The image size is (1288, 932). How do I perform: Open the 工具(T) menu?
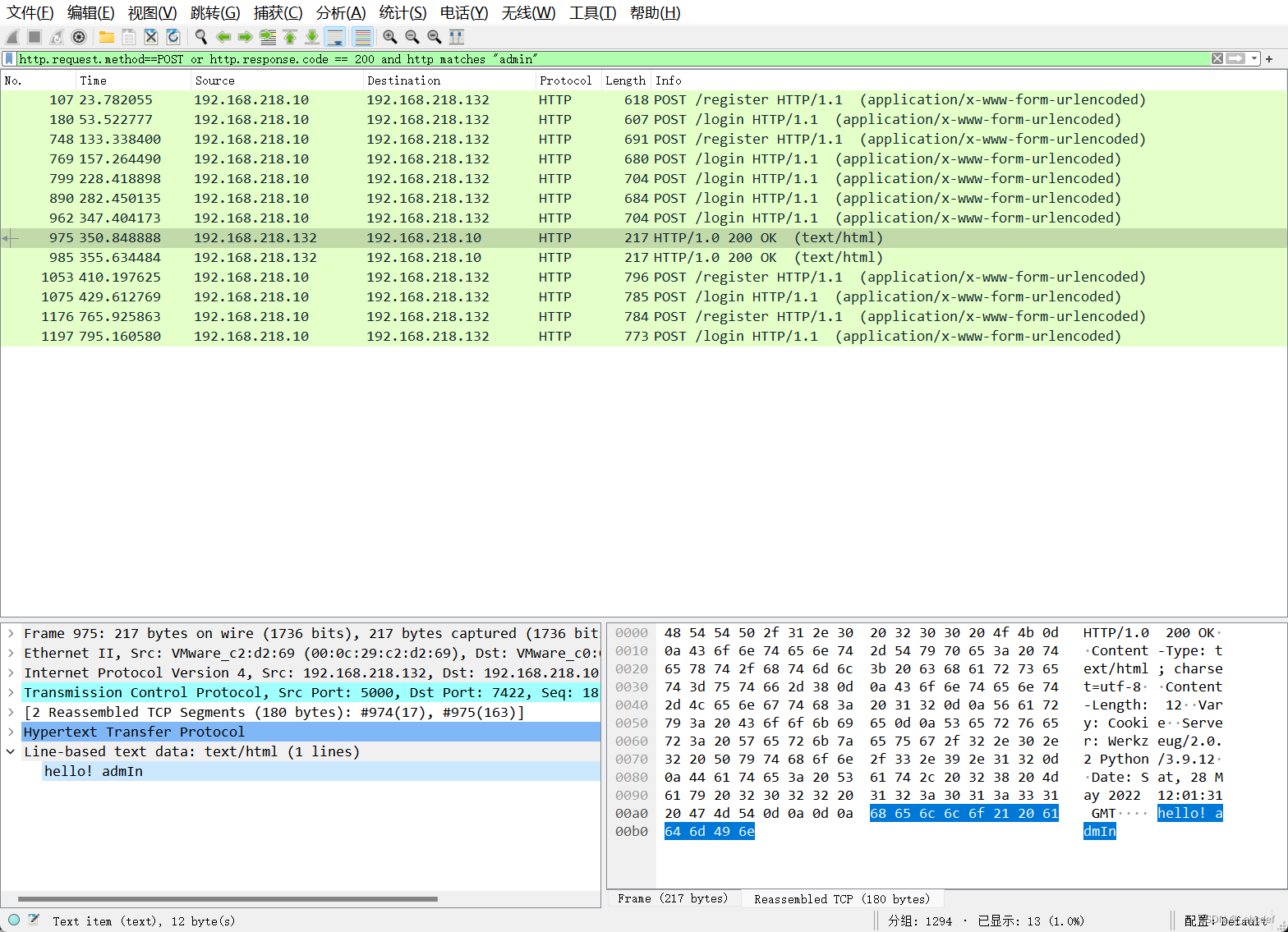coord(593,13)
